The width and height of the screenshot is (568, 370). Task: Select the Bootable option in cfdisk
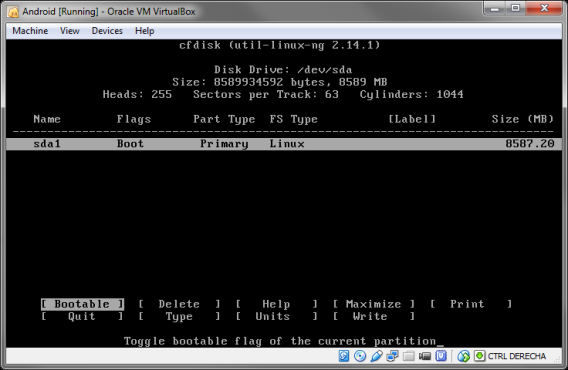pyautogui.click(x=82, y=304)
